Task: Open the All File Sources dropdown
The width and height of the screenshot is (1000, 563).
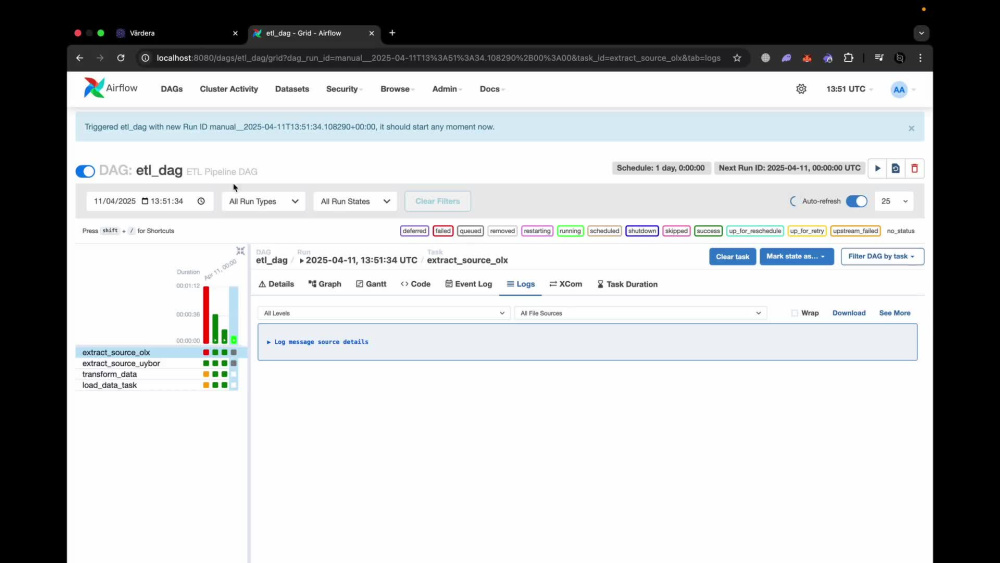Action: [640, 313]
